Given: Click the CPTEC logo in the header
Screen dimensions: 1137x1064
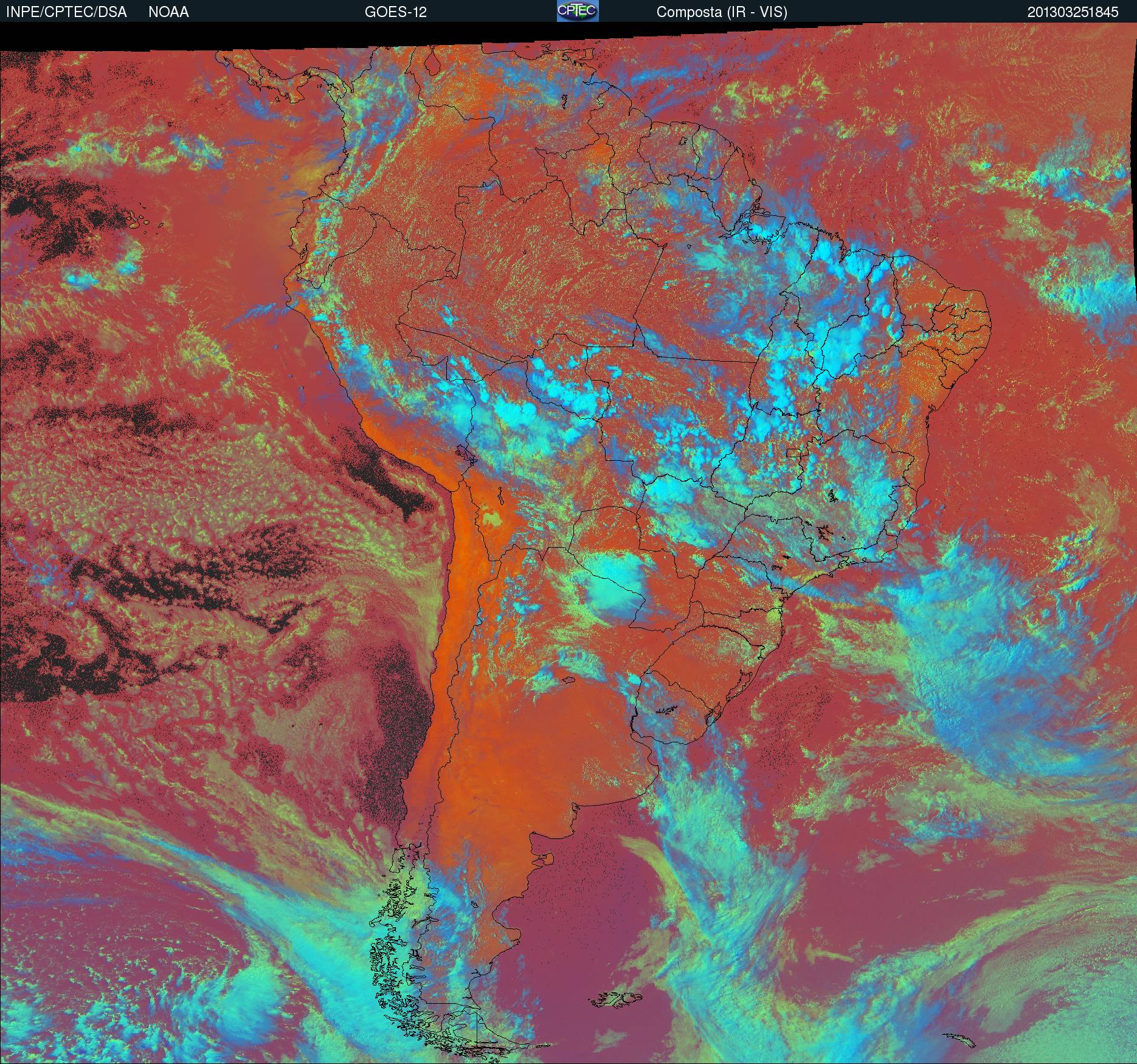Looking at the screenshot, I should click(x=578, y=11).
